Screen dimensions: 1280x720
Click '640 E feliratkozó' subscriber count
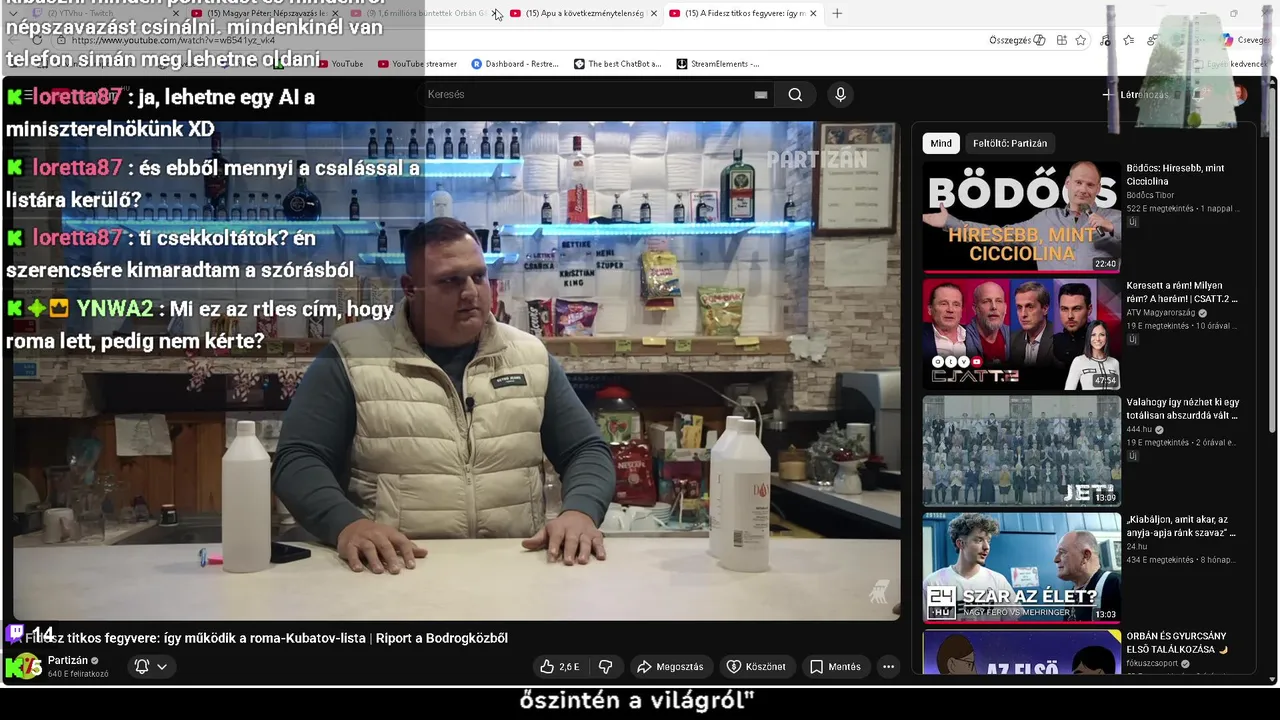(x=78, y=674)
